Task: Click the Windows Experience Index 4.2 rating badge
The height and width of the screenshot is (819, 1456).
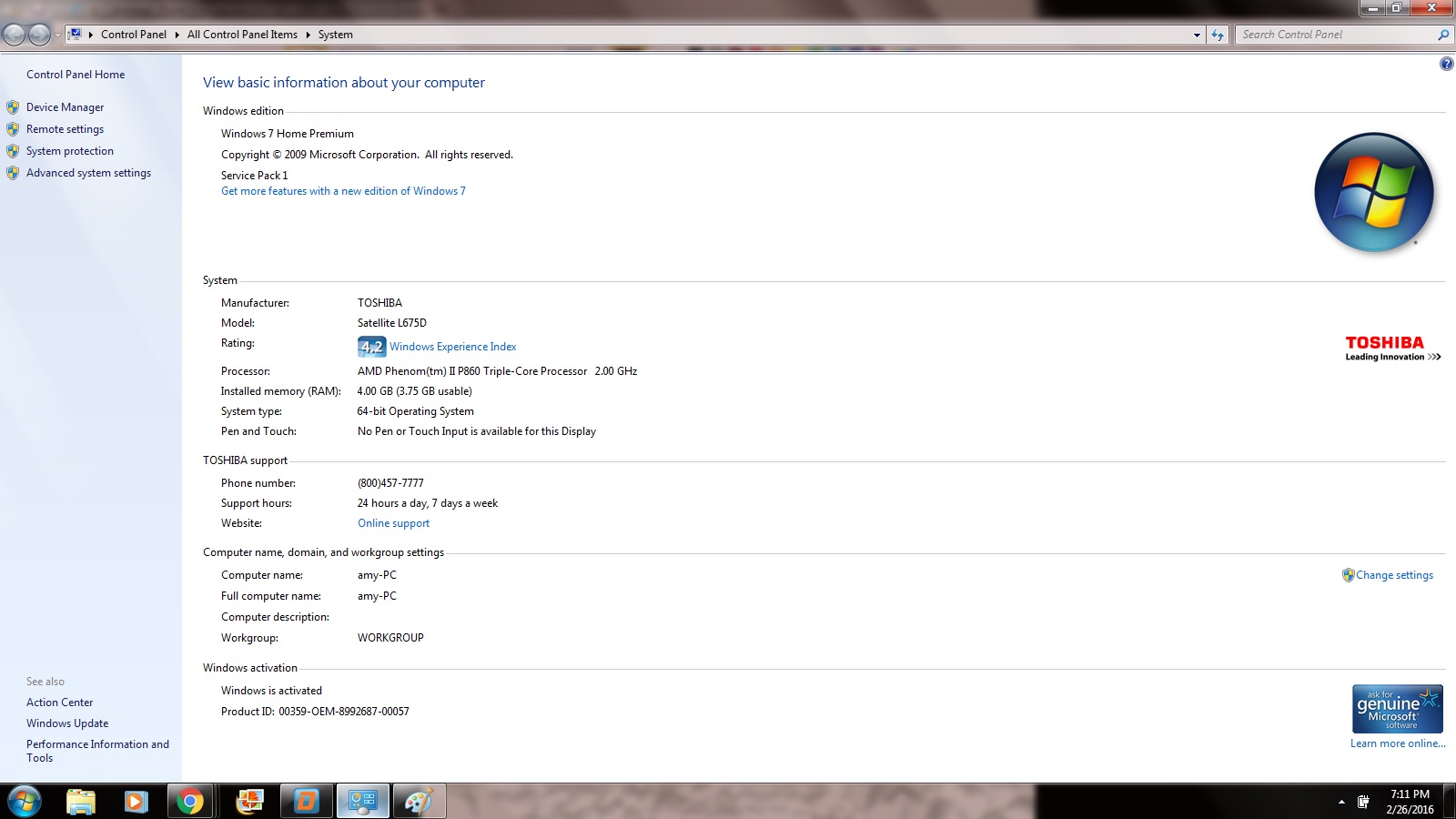Action: [371, 347]
